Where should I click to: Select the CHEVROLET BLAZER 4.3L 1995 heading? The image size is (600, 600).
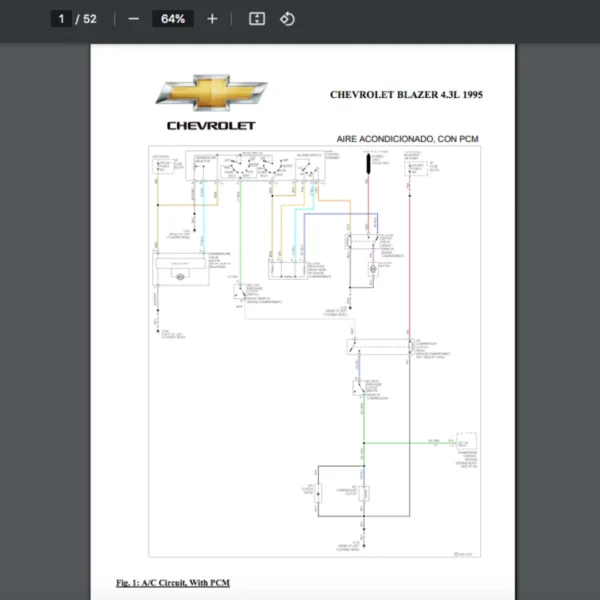pyautogui.click(x=405, y=95)
